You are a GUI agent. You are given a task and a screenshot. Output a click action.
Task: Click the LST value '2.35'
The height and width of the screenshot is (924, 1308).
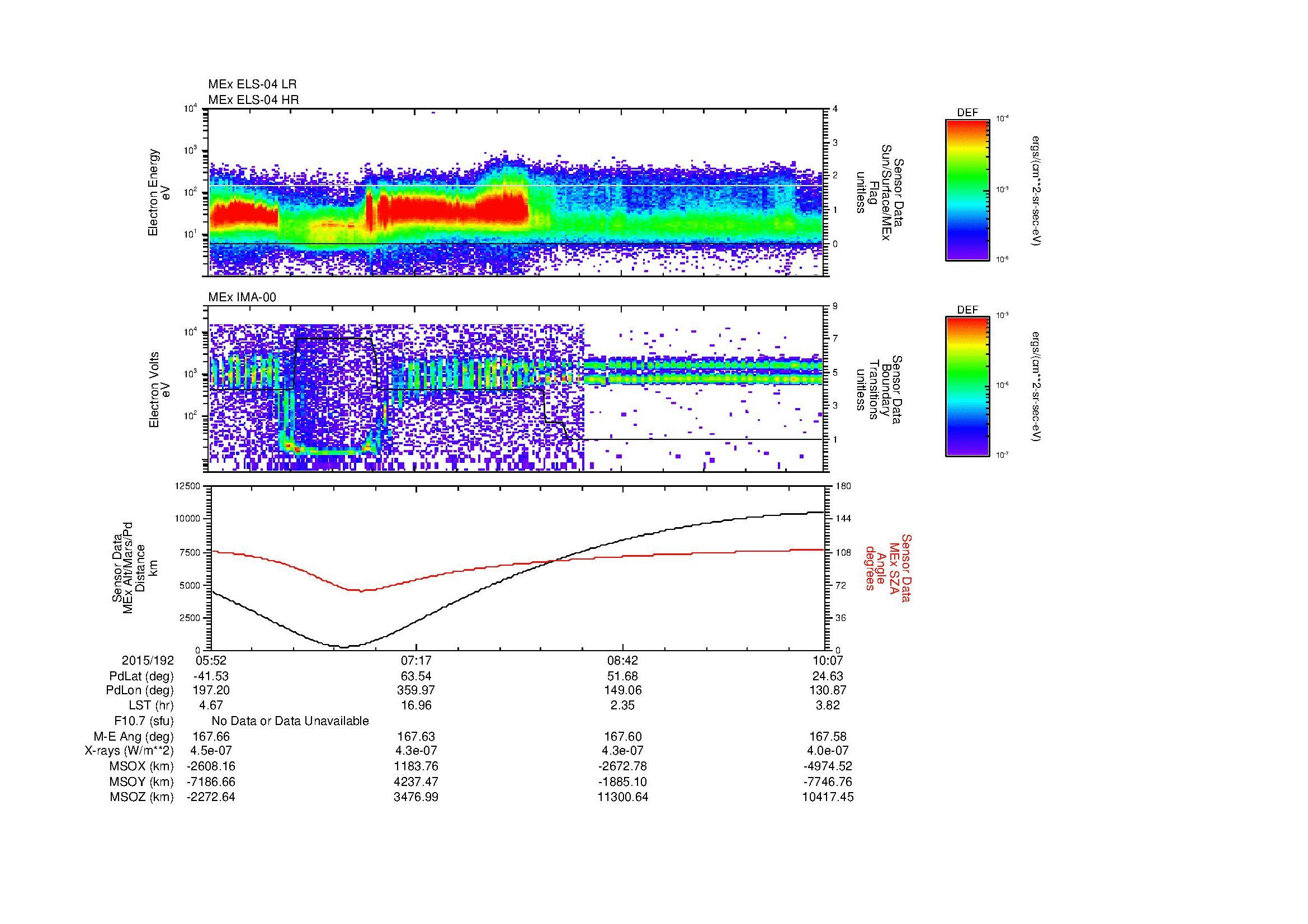pyautogui.click(x=622, y=705)
